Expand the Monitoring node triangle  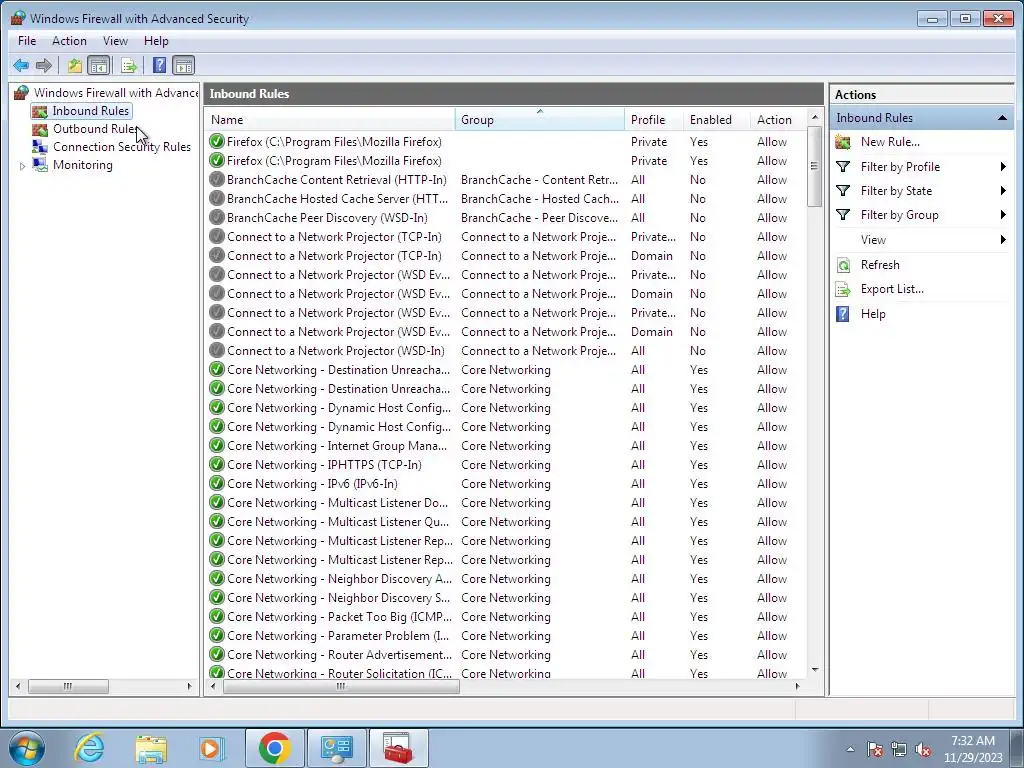(x=22, y=166)
